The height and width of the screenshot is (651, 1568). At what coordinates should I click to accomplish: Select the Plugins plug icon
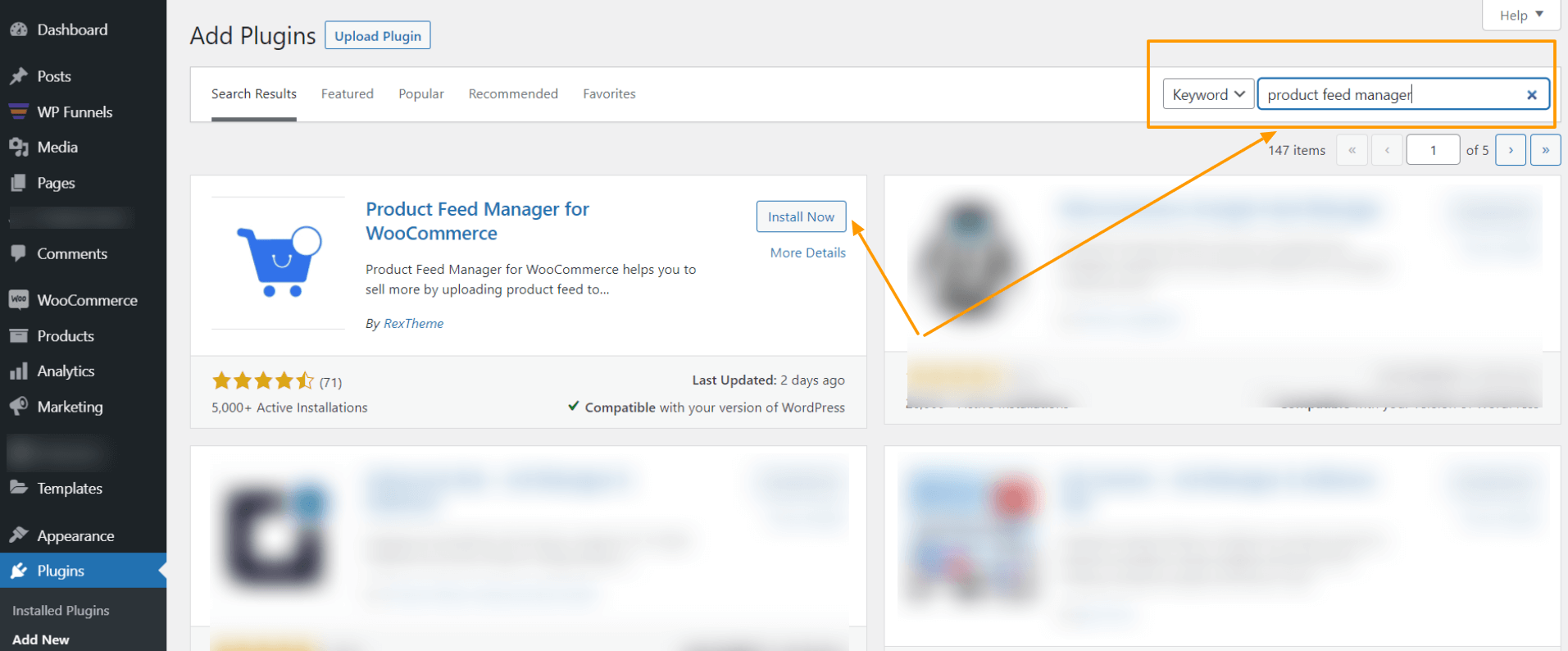[18, 571]
